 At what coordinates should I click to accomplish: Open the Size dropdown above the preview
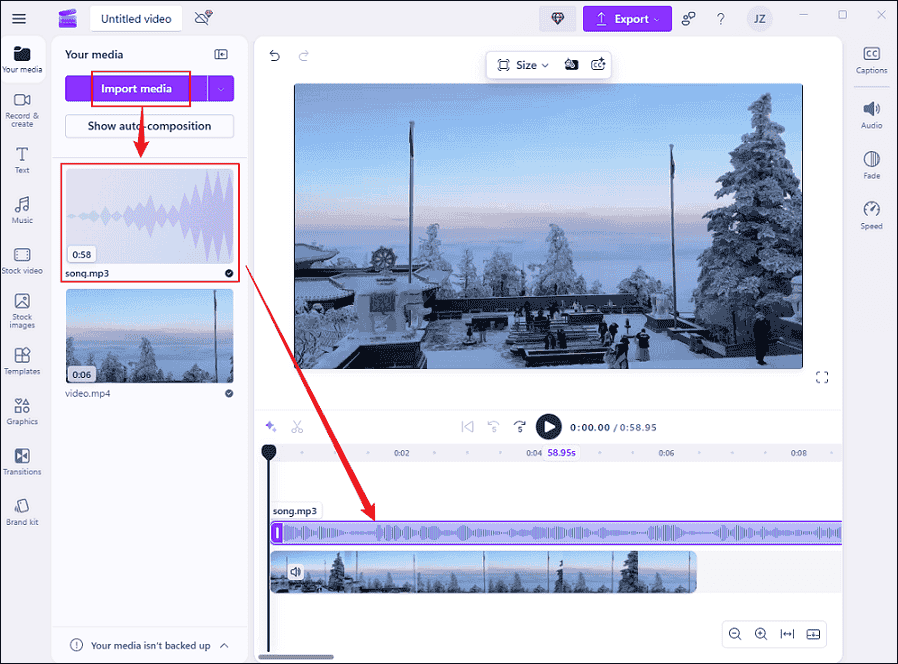tap(521, 63)
